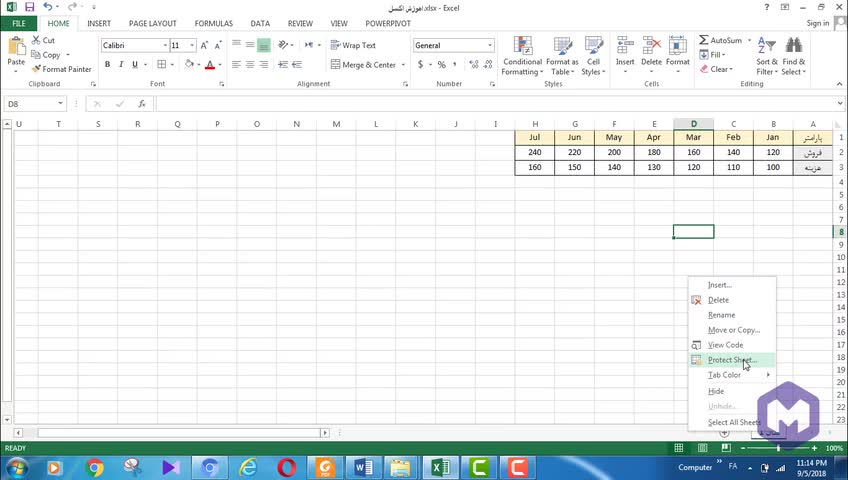Apply the red Font Color
This screenshot has width=848, height=480.
pyautogui.click(x=210, y=64)
